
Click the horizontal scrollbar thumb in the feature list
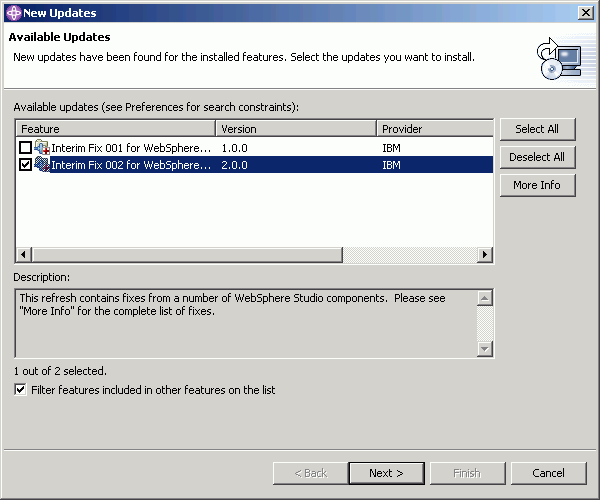(x=187, y=254)
